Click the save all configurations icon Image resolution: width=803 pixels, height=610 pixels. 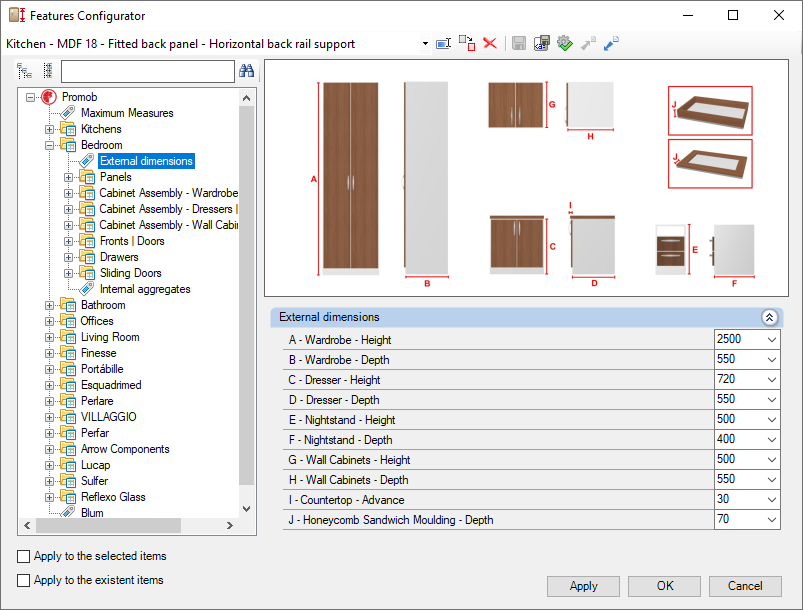tap(541, 44)
